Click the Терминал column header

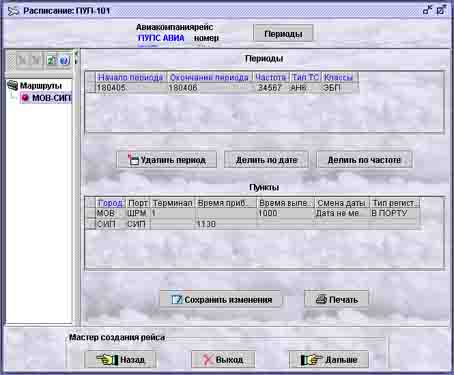pyautogui.click(x=172, y=203)
